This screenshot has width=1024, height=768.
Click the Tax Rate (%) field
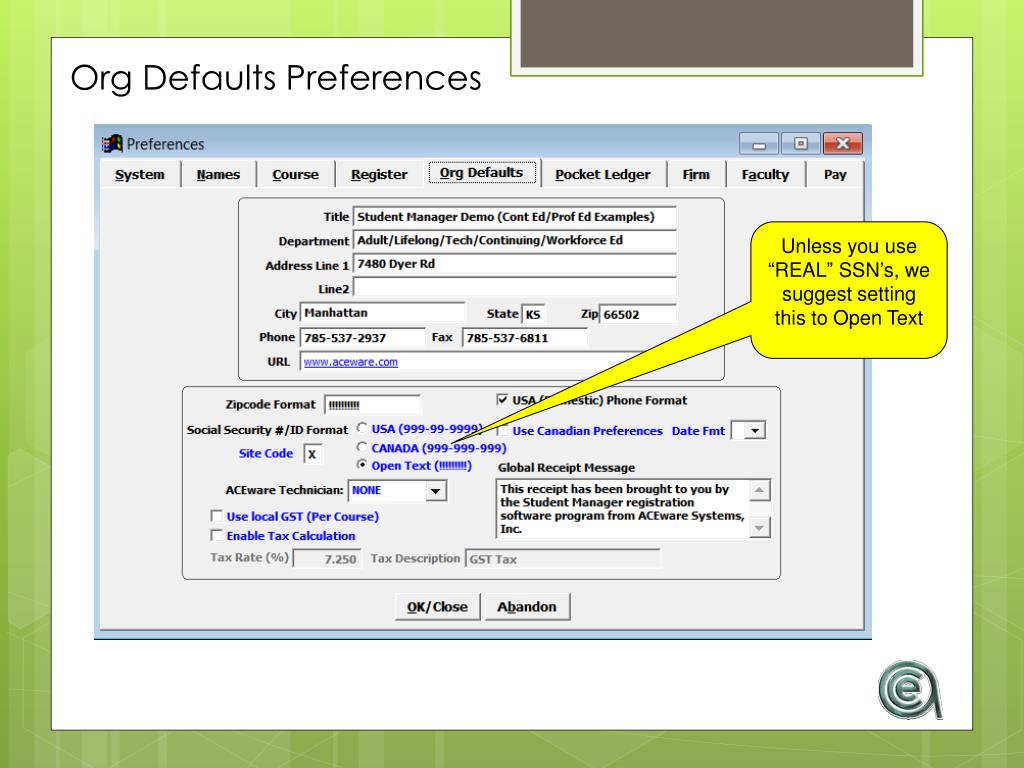[x=327, y=559]
